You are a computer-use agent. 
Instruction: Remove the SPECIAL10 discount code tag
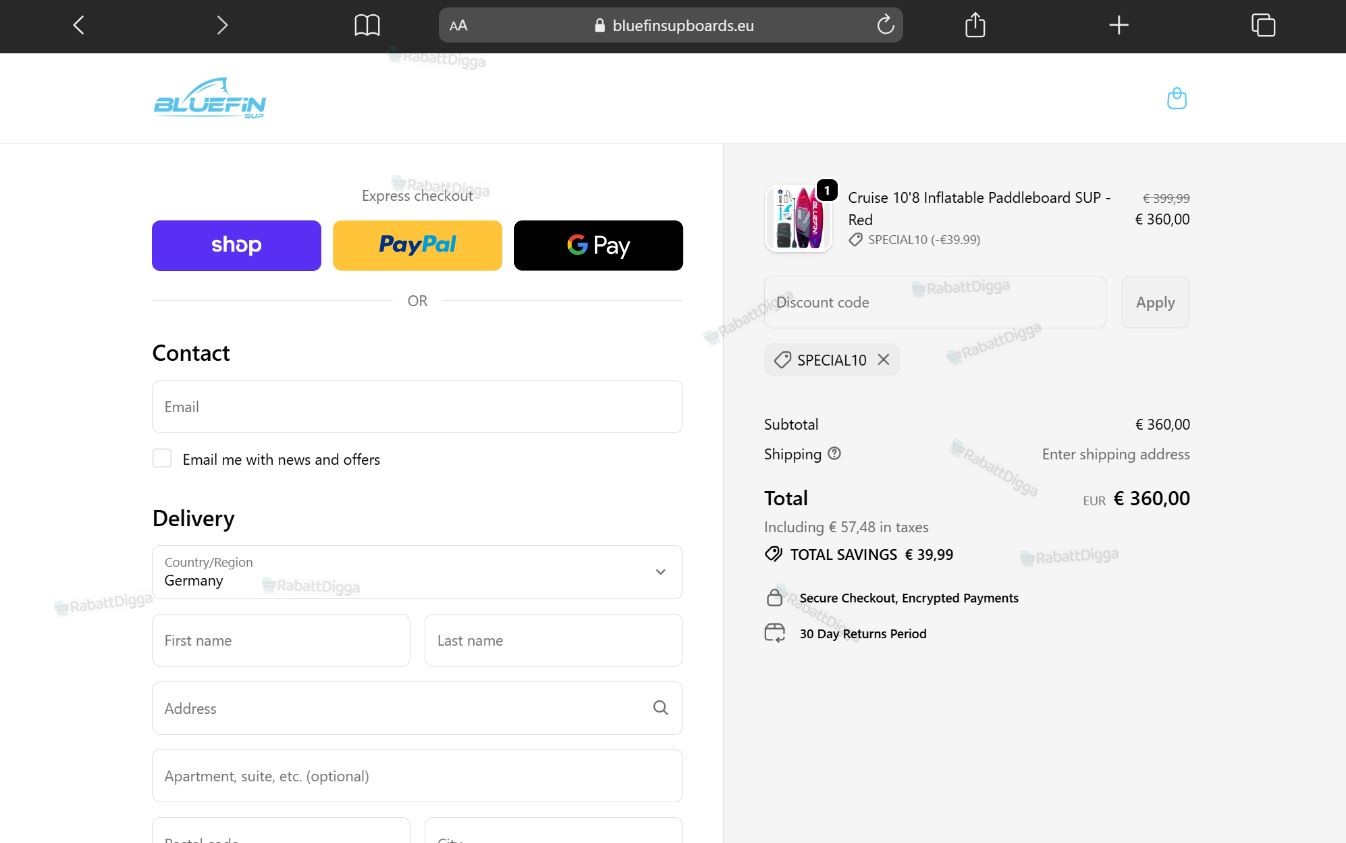(883, 360)
